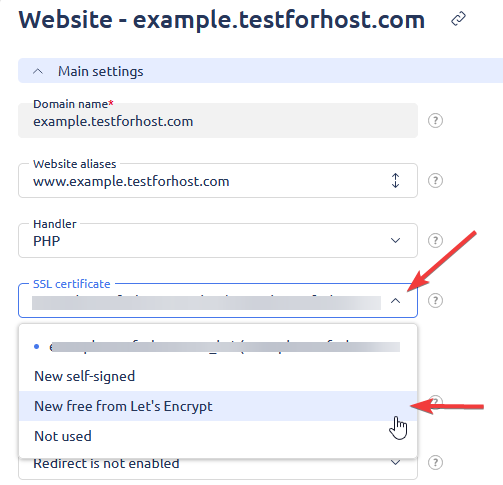Open help for the SSL certificate field
This screenshot has height=485, width=503.
click(435, 301)
